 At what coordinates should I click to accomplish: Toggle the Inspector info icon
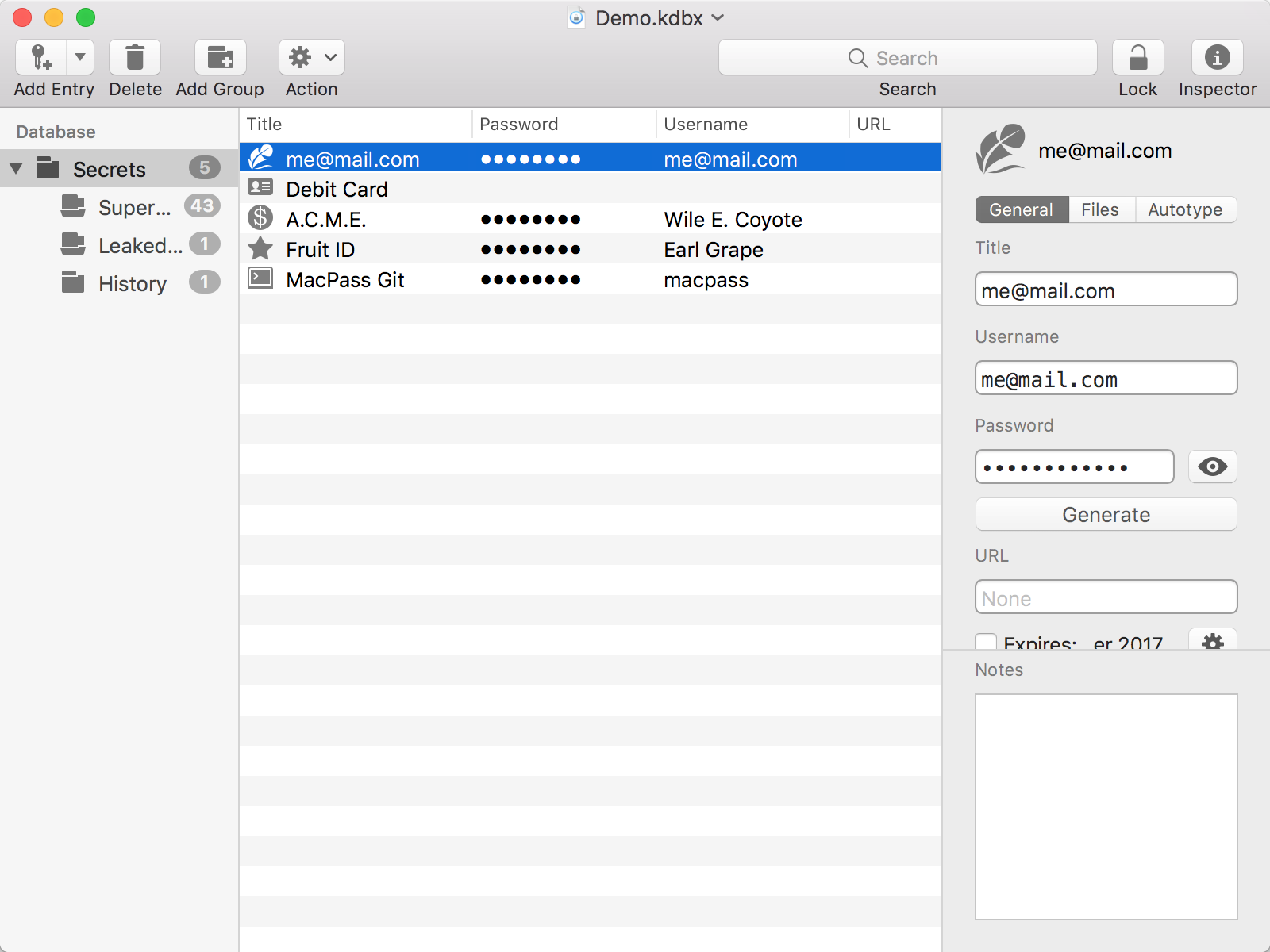[x=1217, y=57]
